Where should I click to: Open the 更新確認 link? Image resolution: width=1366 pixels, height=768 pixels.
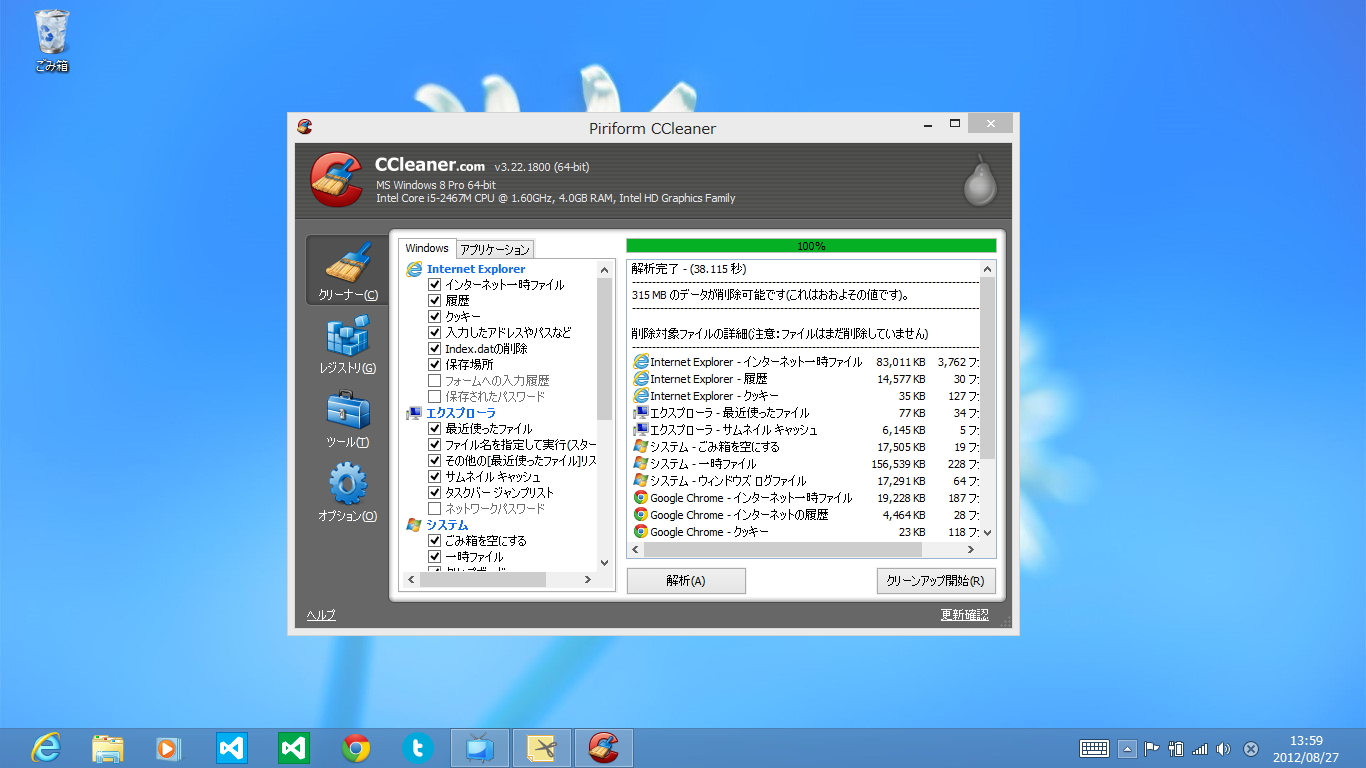[x=963, y=614]
